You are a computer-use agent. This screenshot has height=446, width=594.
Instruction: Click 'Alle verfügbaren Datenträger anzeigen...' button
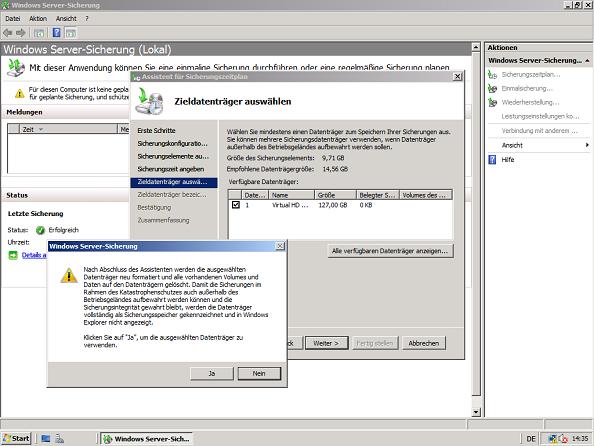click(390, 251)
